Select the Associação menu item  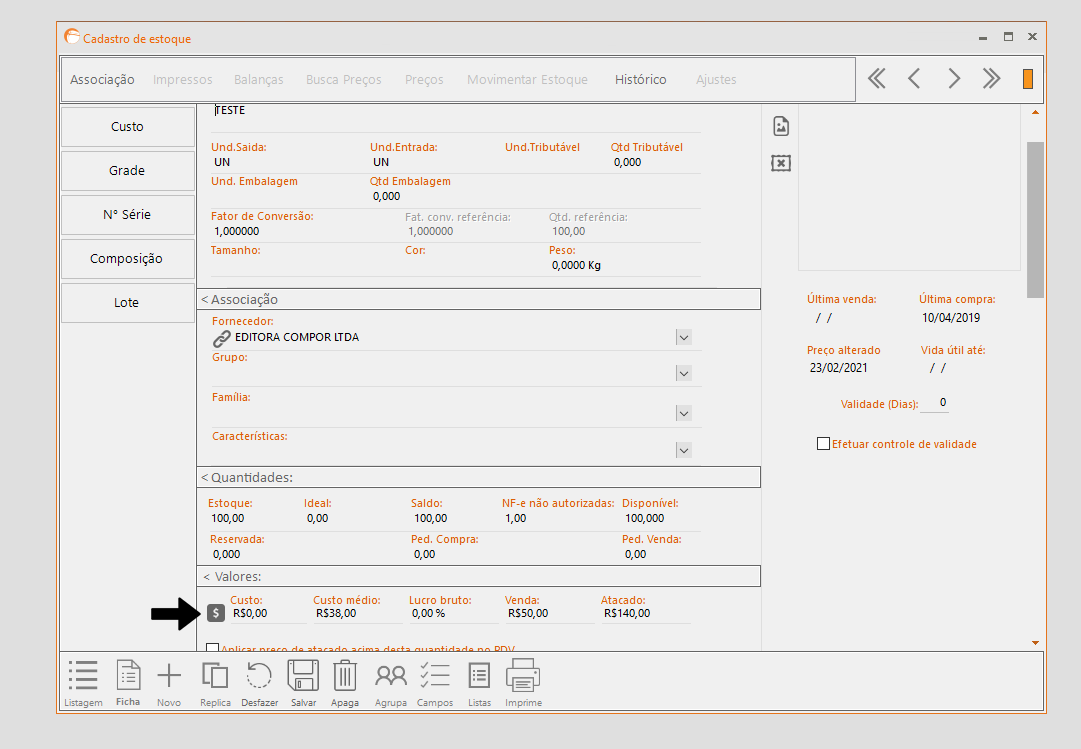pyautogui.click(x=102, y=80)
